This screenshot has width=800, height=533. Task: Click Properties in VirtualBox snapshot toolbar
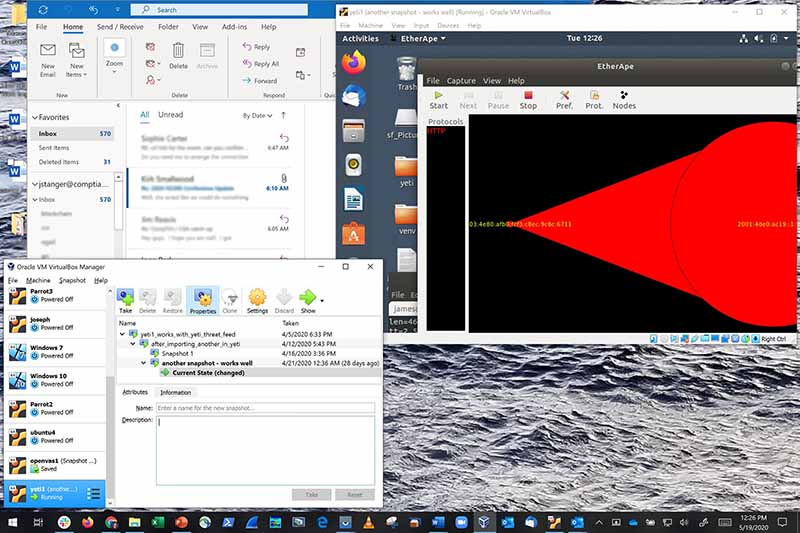pyautogui.click(x=203, y=301)
